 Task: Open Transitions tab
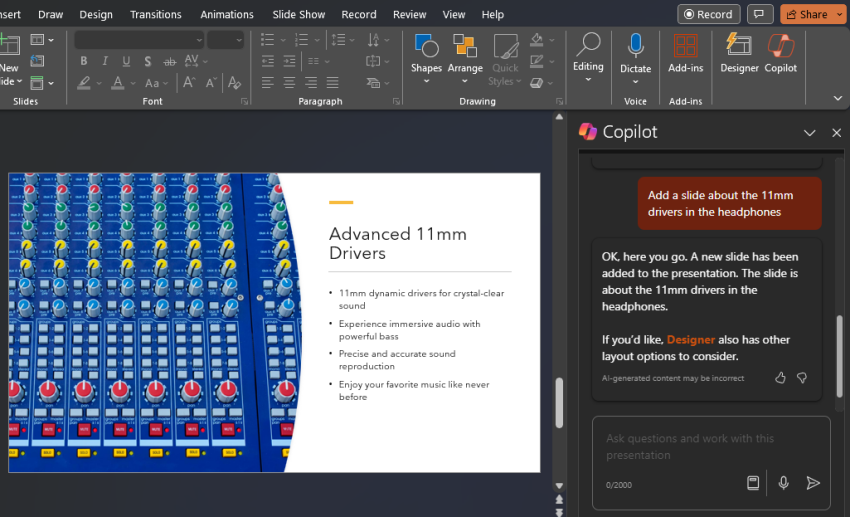click(x=156, y=15)
